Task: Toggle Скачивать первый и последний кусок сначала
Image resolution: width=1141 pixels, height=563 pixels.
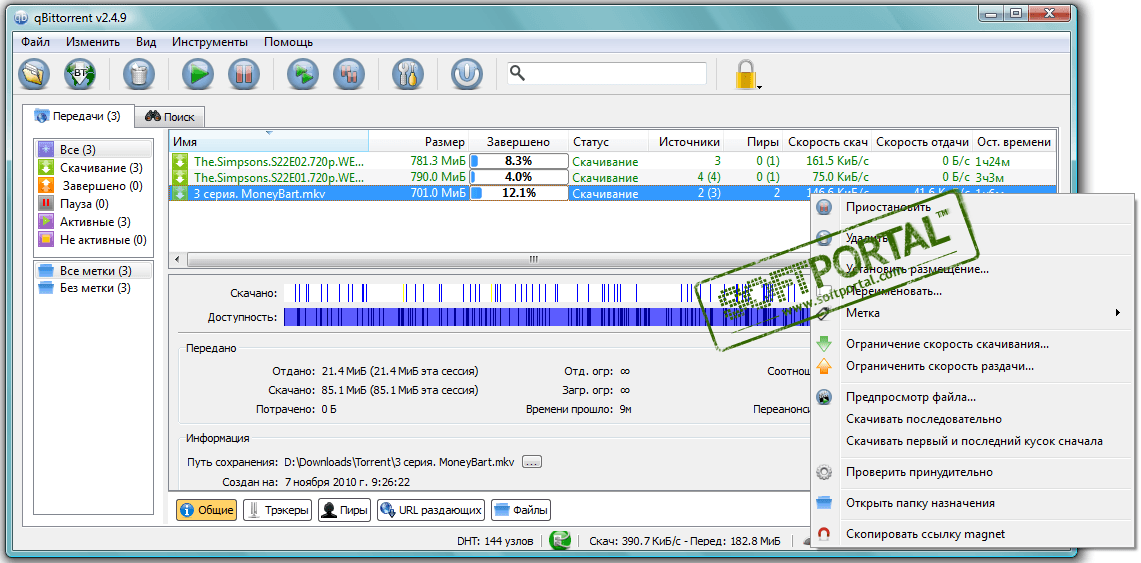Action: 972,441
